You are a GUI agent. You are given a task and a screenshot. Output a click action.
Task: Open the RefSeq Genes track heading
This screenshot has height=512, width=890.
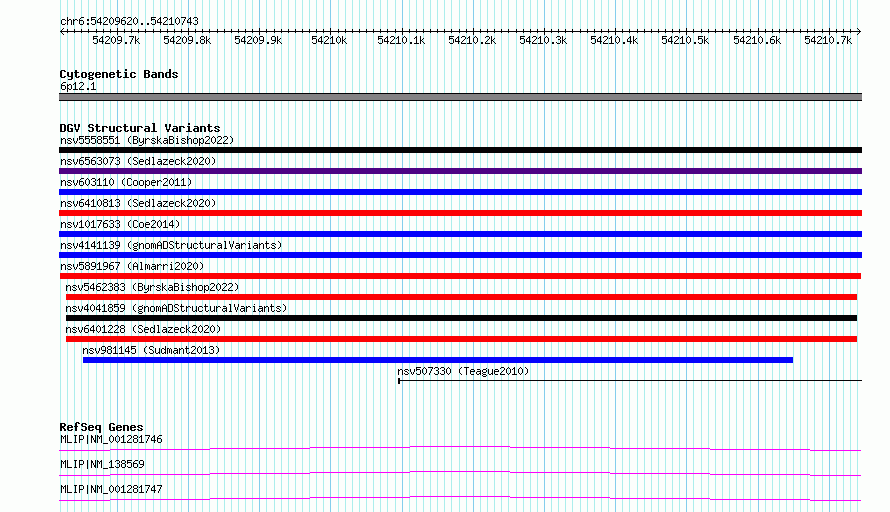point(101,427)
